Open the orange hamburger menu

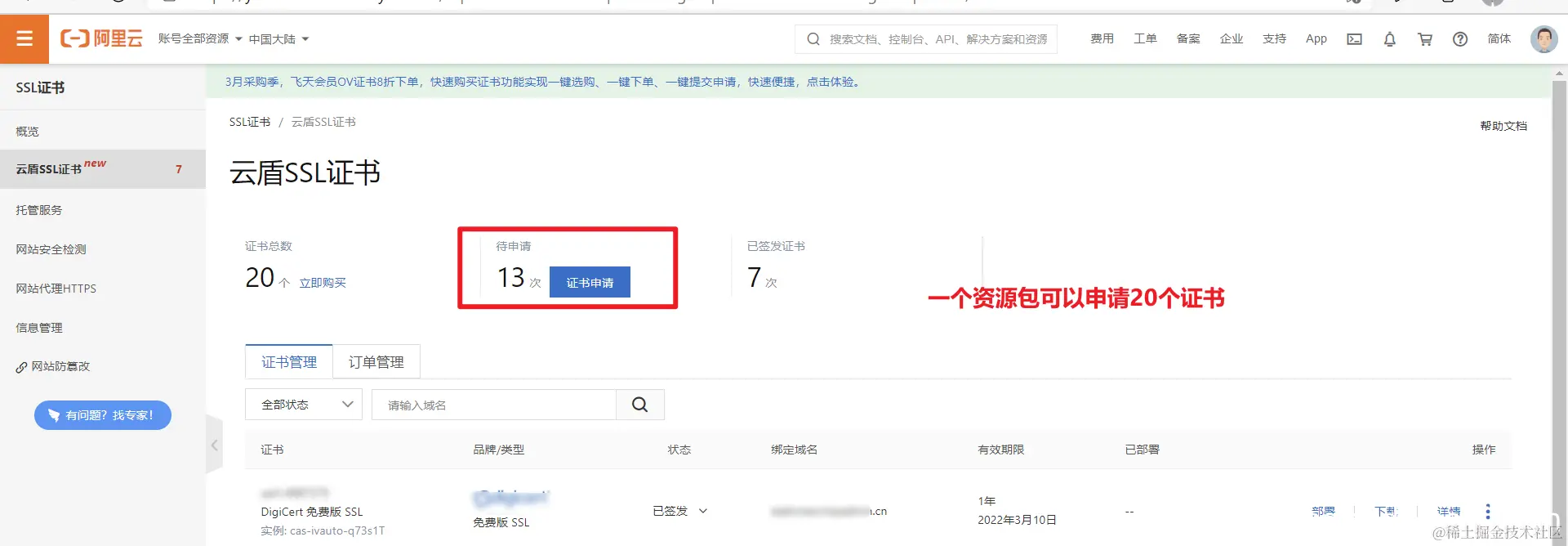click(24, 38)
